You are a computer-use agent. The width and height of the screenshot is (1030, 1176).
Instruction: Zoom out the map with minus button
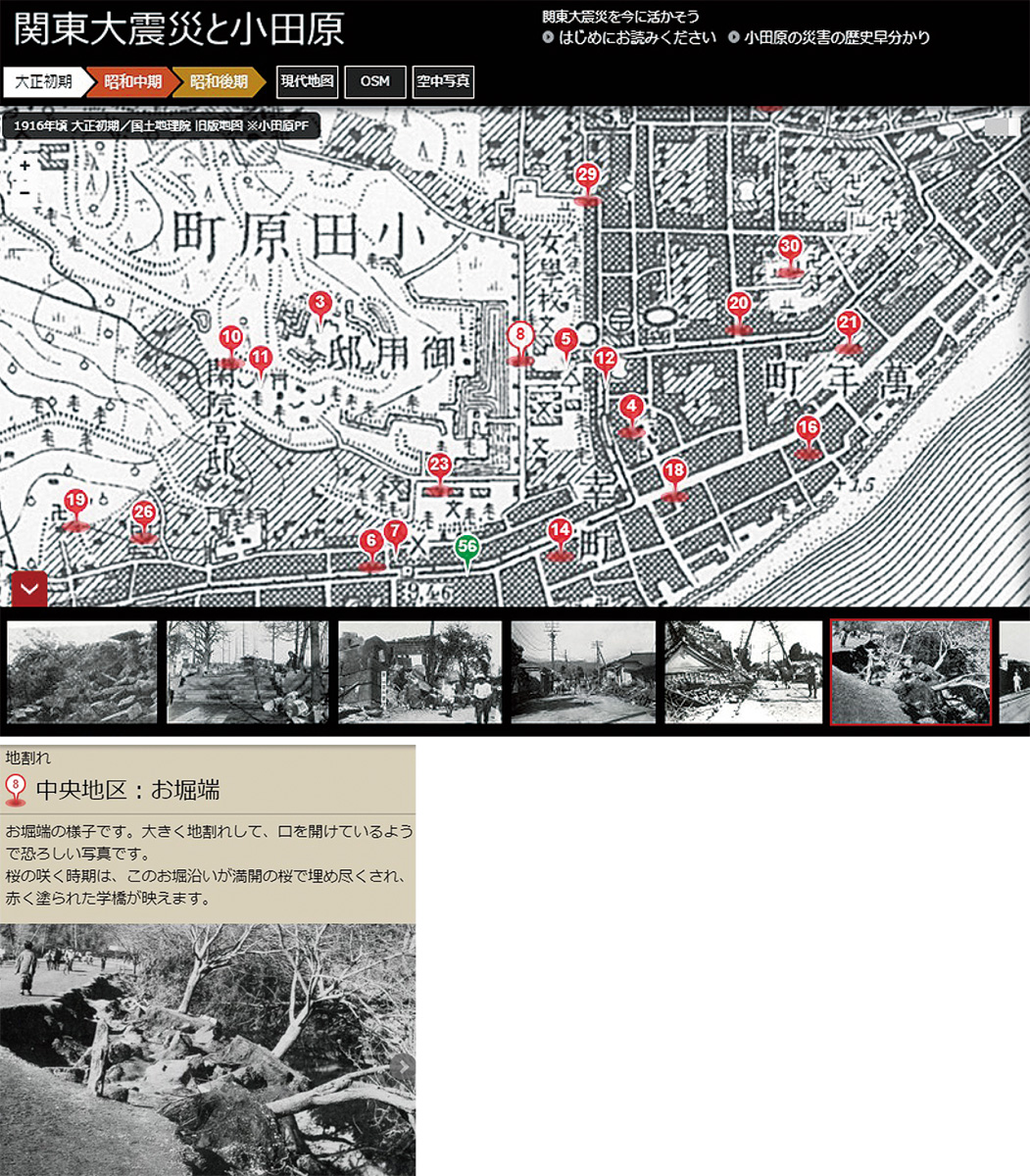click(25, 192)
